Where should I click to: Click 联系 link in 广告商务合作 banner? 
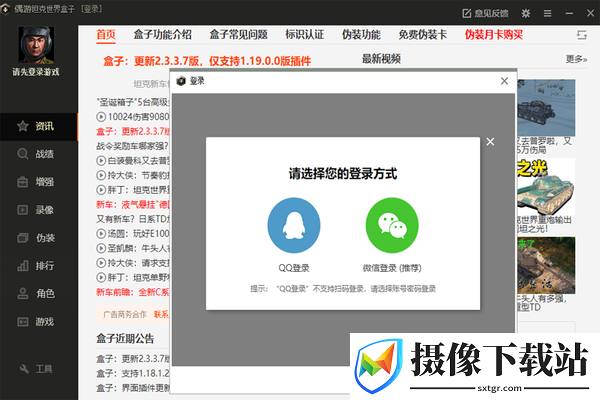tap(161, 314)
